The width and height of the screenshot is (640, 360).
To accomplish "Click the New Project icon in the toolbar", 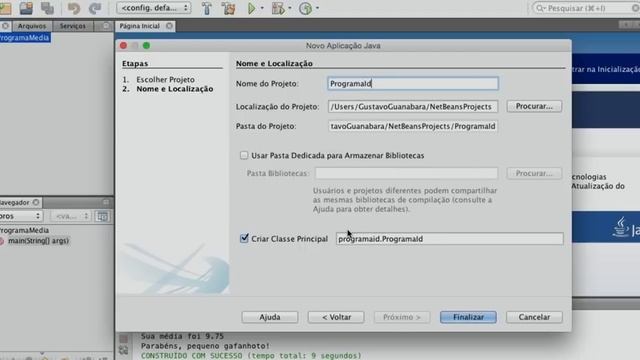I will [5, 8].
